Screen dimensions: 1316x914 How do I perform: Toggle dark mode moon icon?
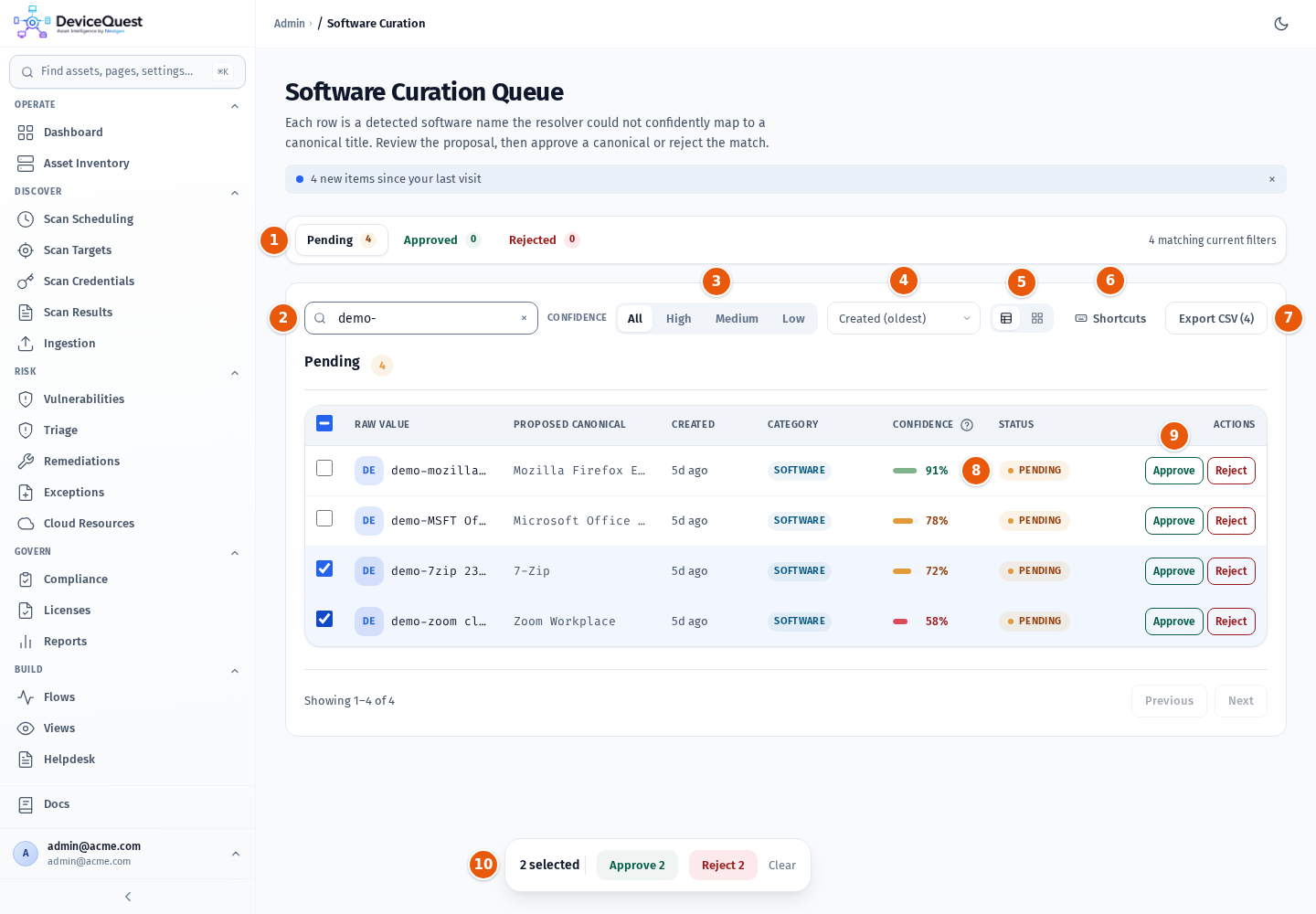point(1281,24)
